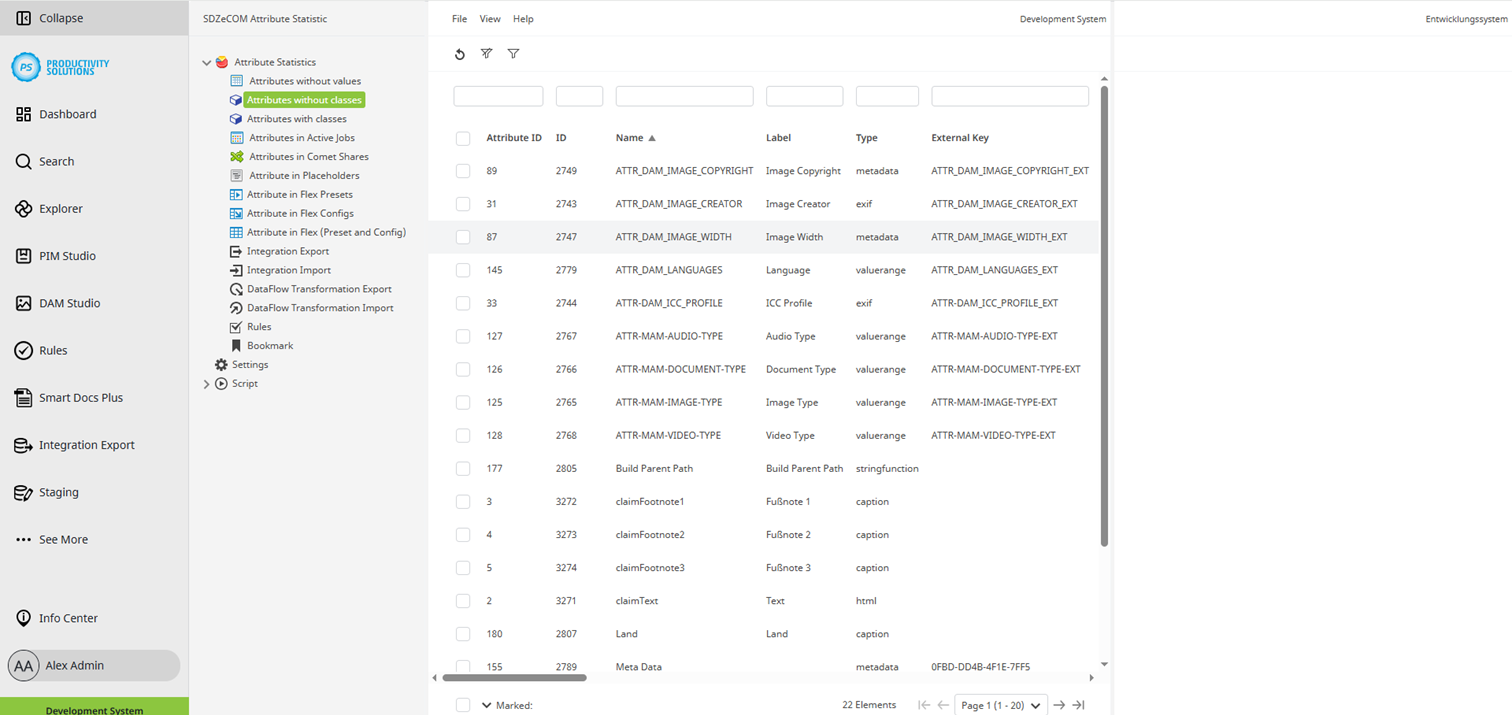Open the PIM Studio panel
This screenshot has height=715, width=1512.
pyautogui.click(x=66, y=256)
